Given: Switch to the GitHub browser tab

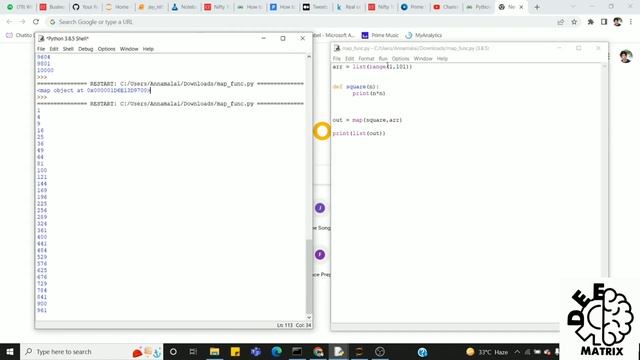Looking at the screenshot, I should click(x=85, y=7).
